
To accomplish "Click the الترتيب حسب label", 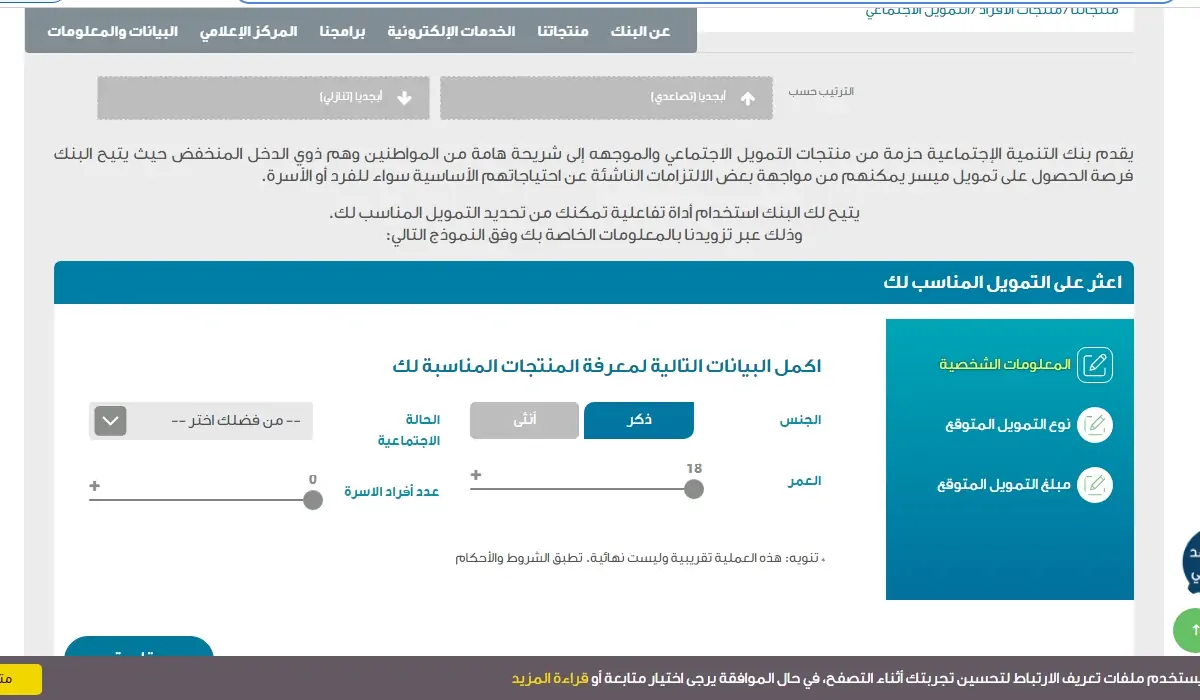I will tap(822, 91).
